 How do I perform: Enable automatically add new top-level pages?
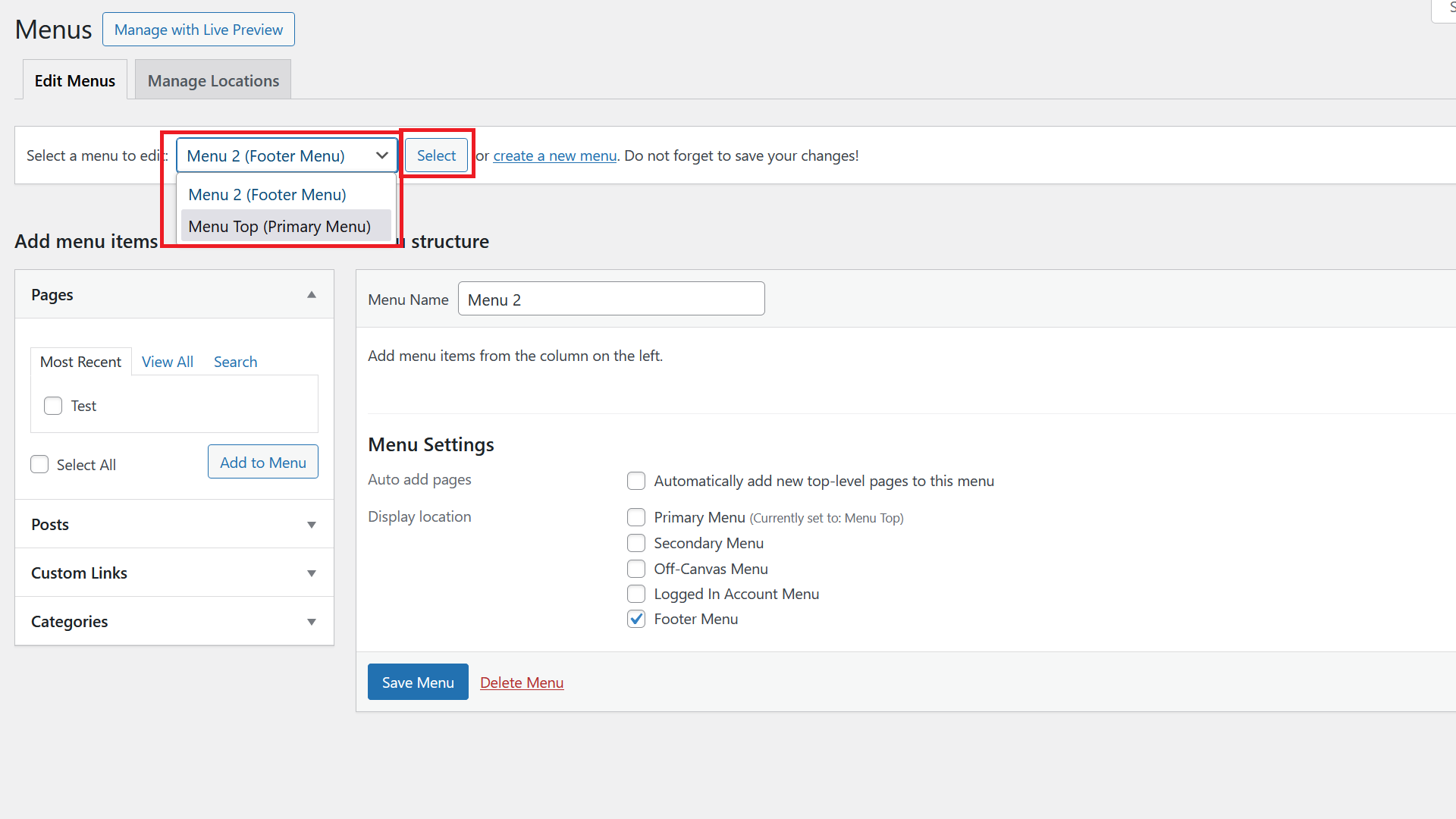pyautogui.click(x=636, y=481)
